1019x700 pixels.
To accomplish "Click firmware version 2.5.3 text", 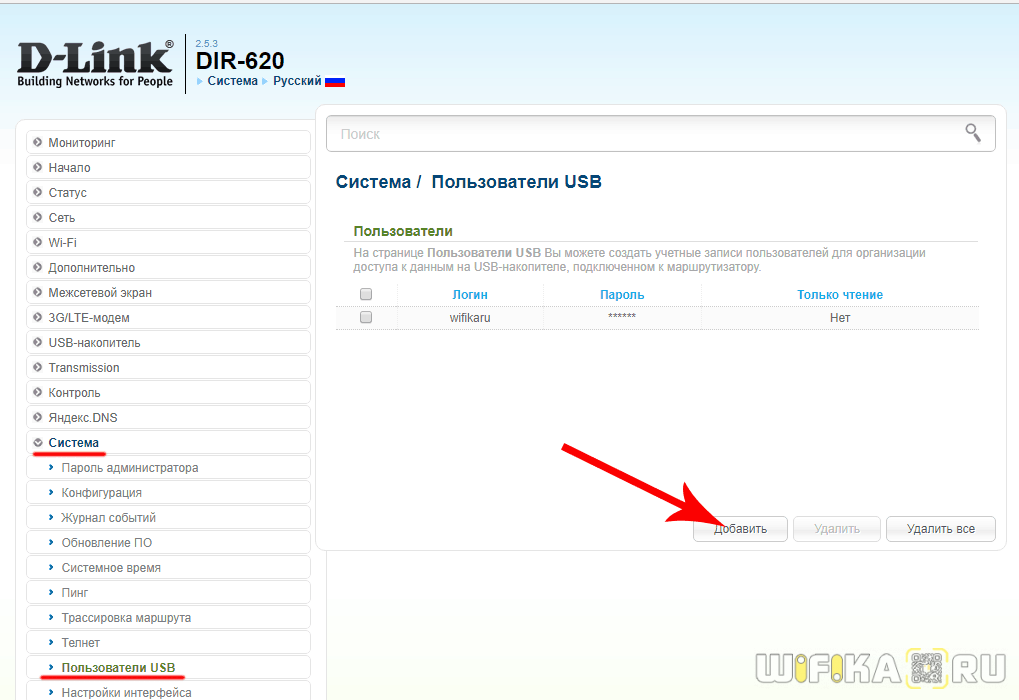I will point(207,44).
